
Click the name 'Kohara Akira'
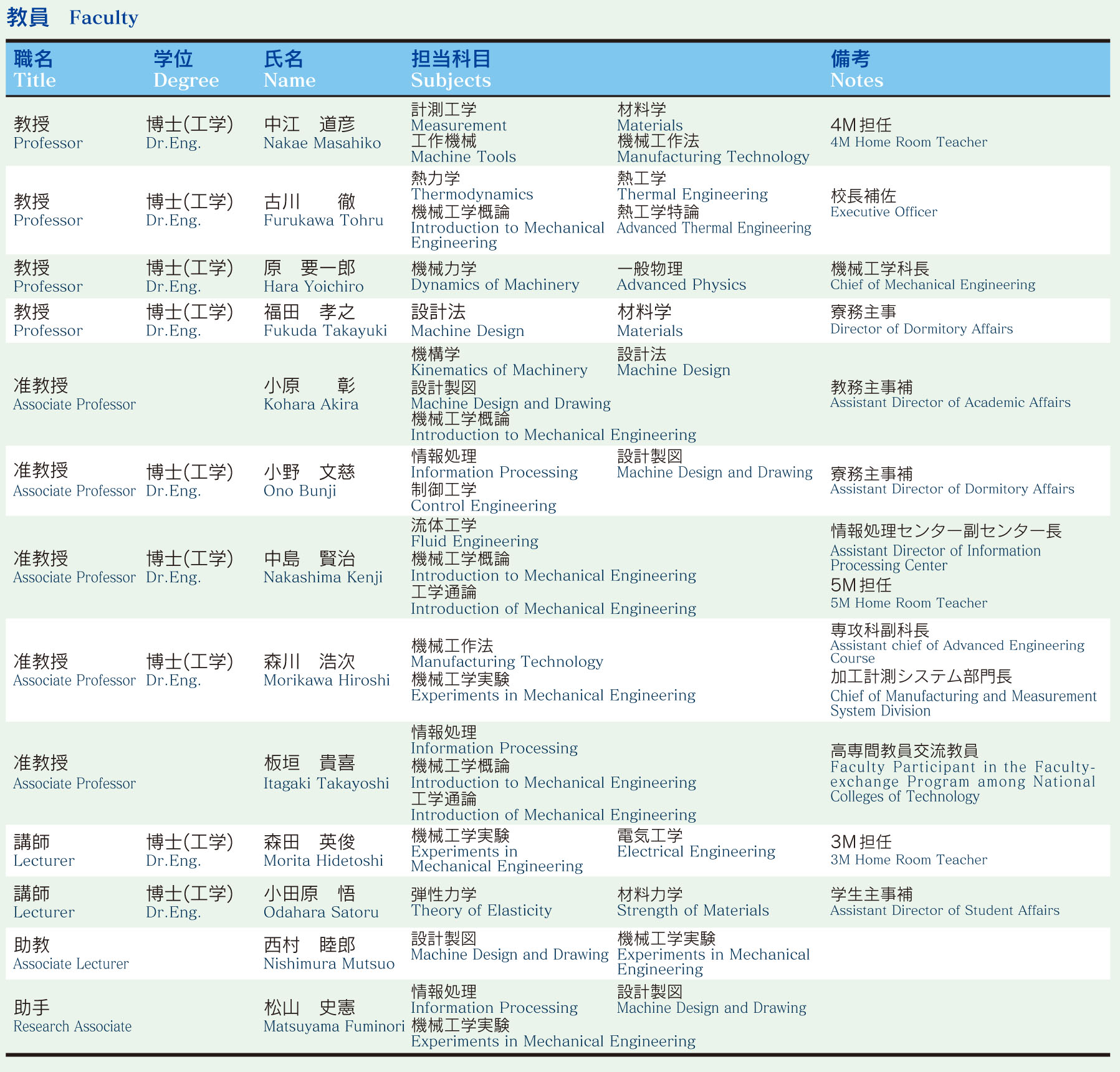[x=311, y=404]
